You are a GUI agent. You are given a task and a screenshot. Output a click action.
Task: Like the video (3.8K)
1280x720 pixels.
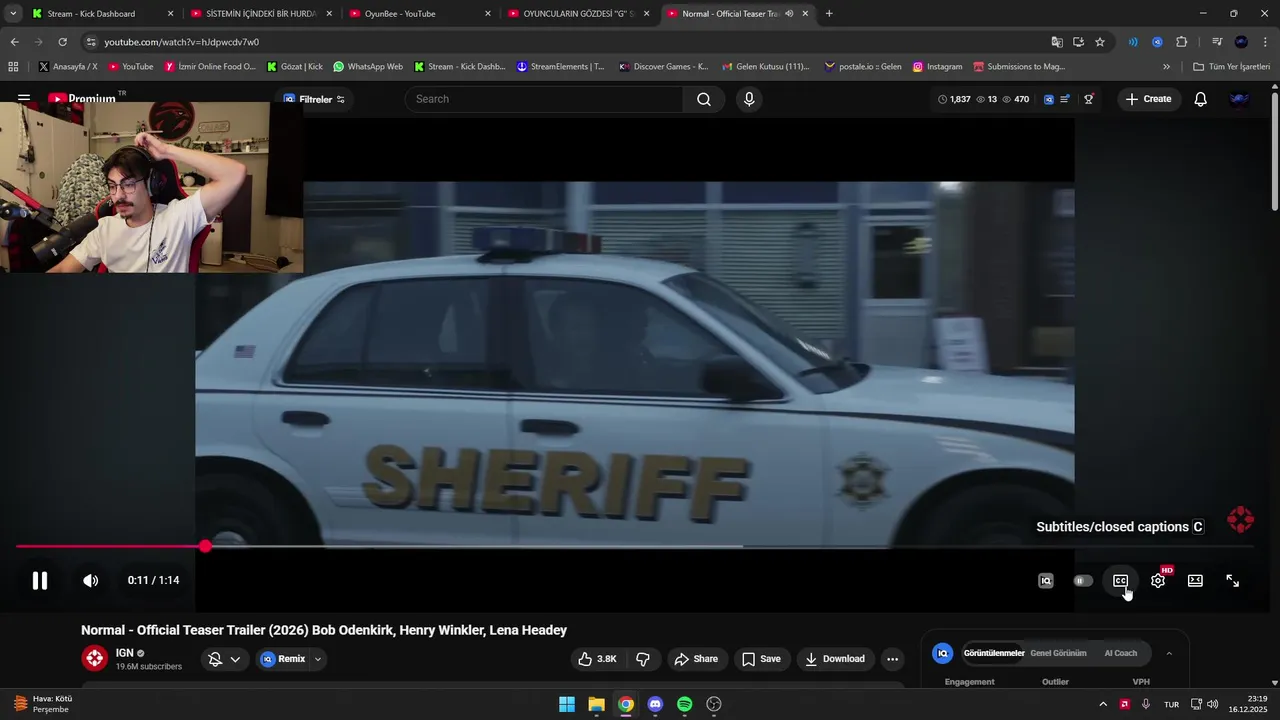click(x=597, y=659)
